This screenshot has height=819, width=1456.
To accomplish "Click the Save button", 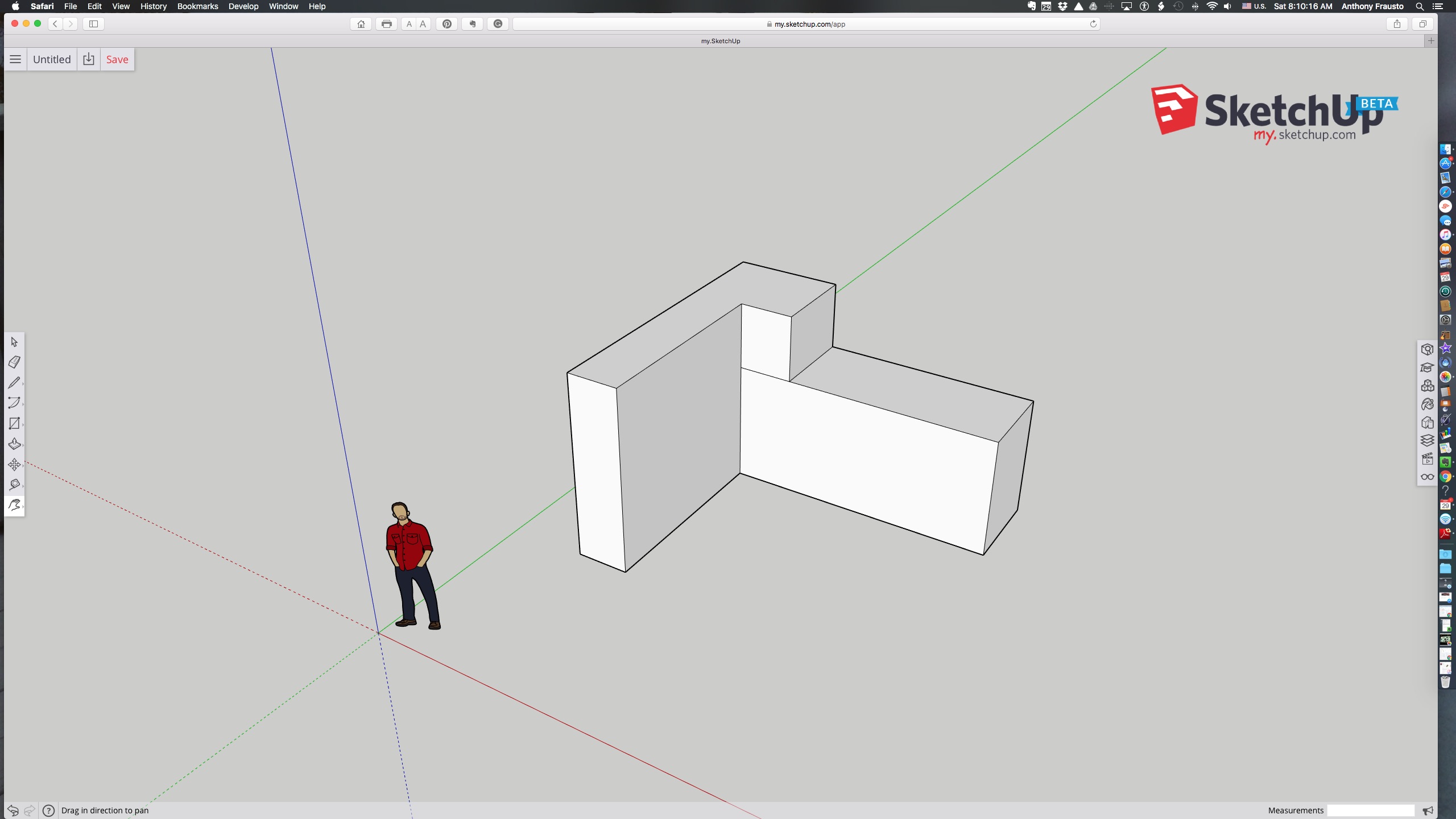I will tap(117, 59).
